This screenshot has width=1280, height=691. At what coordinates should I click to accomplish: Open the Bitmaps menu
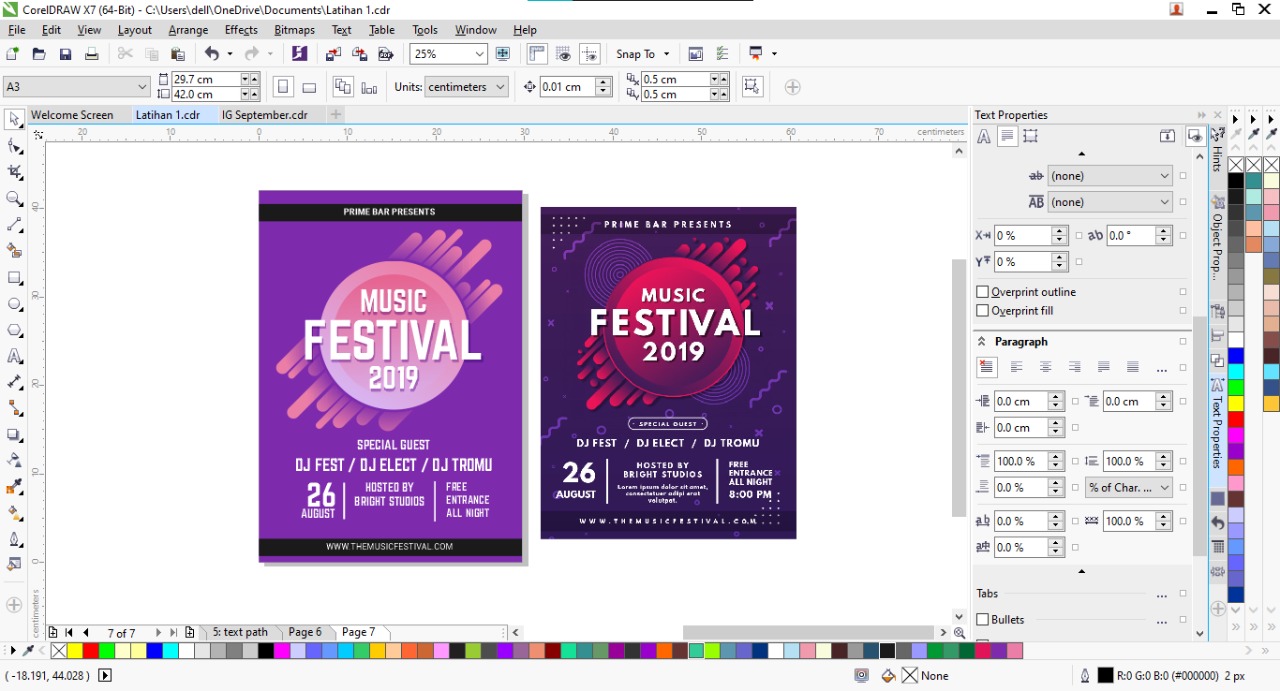294,30
